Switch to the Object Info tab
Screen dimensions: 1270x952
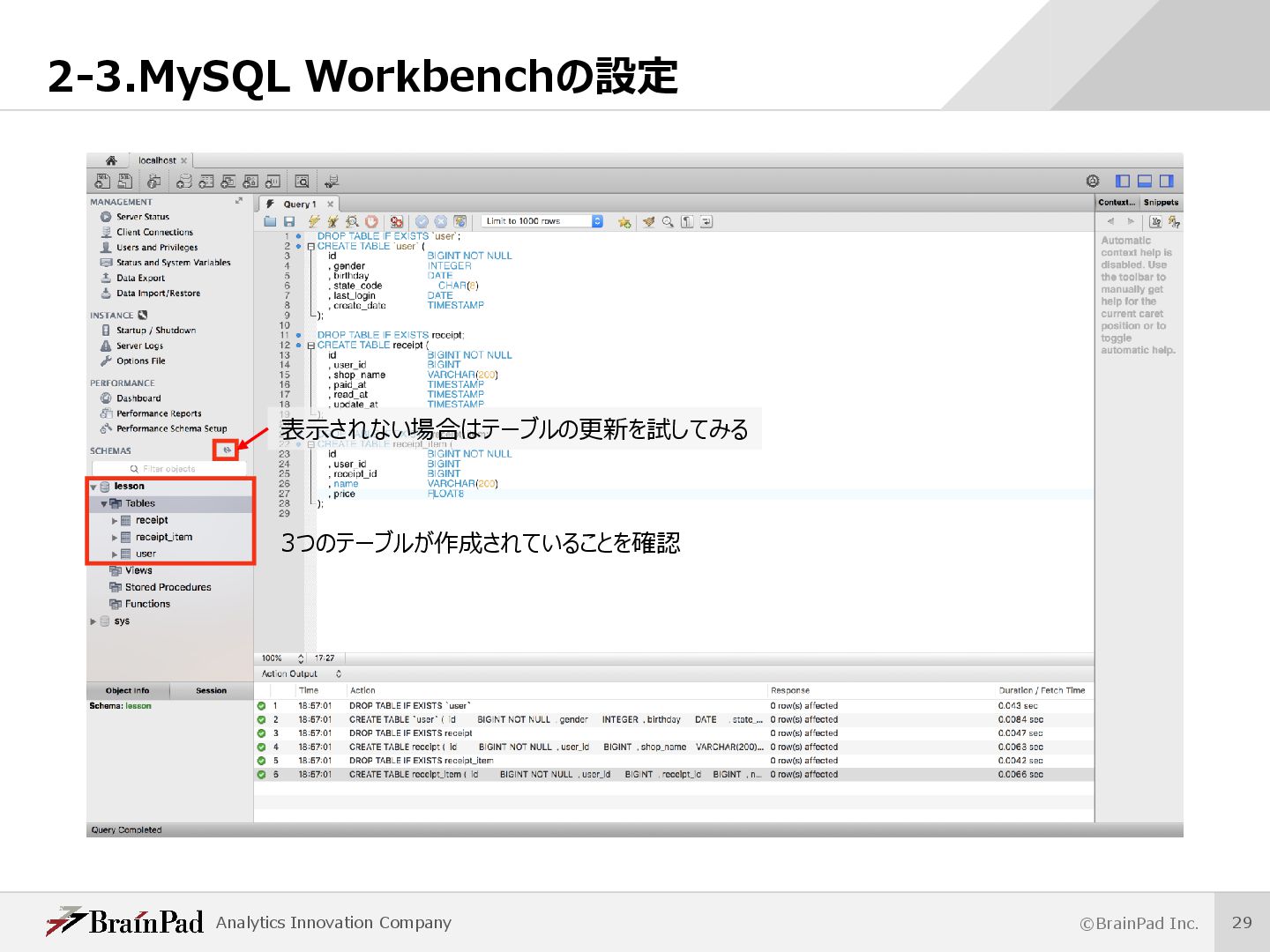pyautogui.click(x=128, y=691)
